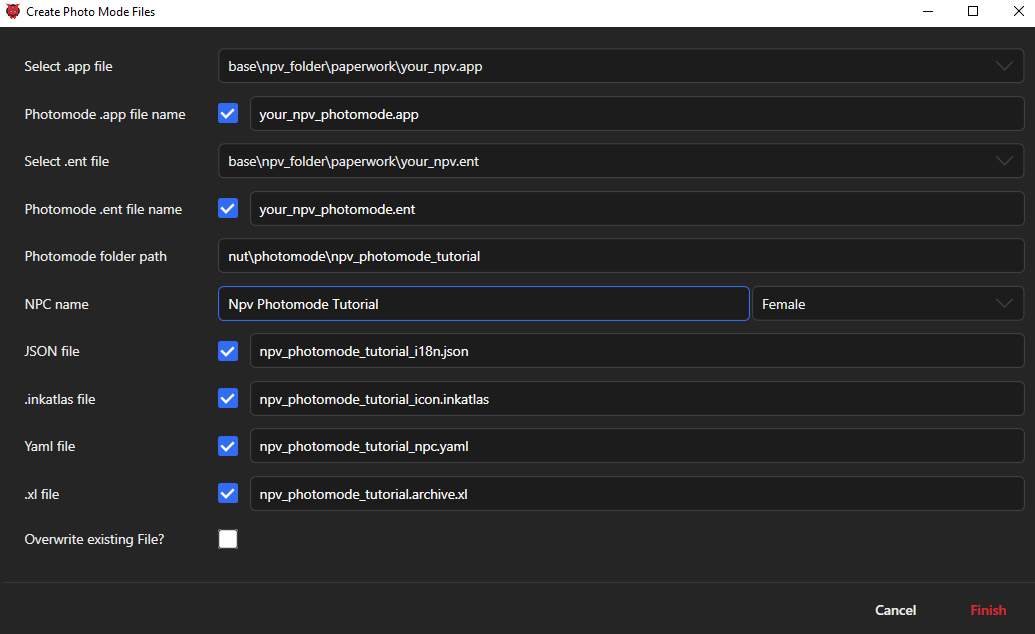Click the your_npv_photomode.ent text field
Screen dimensions: 1035x634
636,209
